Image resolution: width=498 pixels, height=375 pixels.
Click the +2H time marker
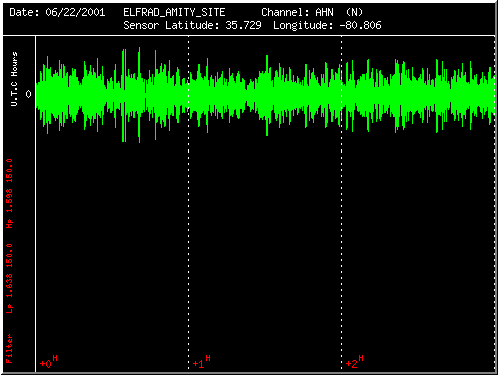tap(355, 362)
